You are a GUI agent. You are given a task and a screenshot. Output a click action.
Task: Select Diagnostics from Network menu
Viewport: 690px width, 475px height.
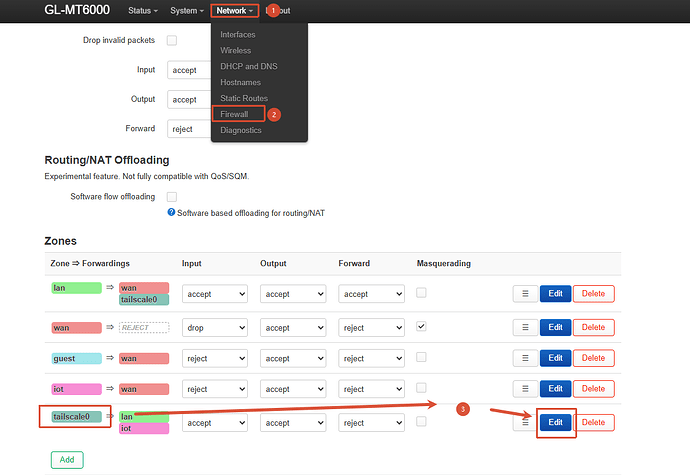click(x=241, y=130)
